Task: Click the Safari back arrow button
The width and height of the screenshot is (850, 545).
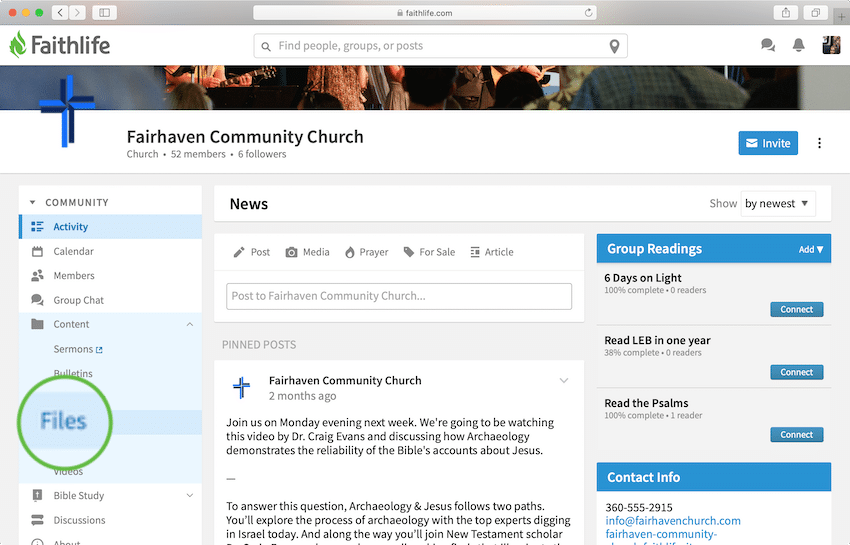Action: click(x=60, y=12)
